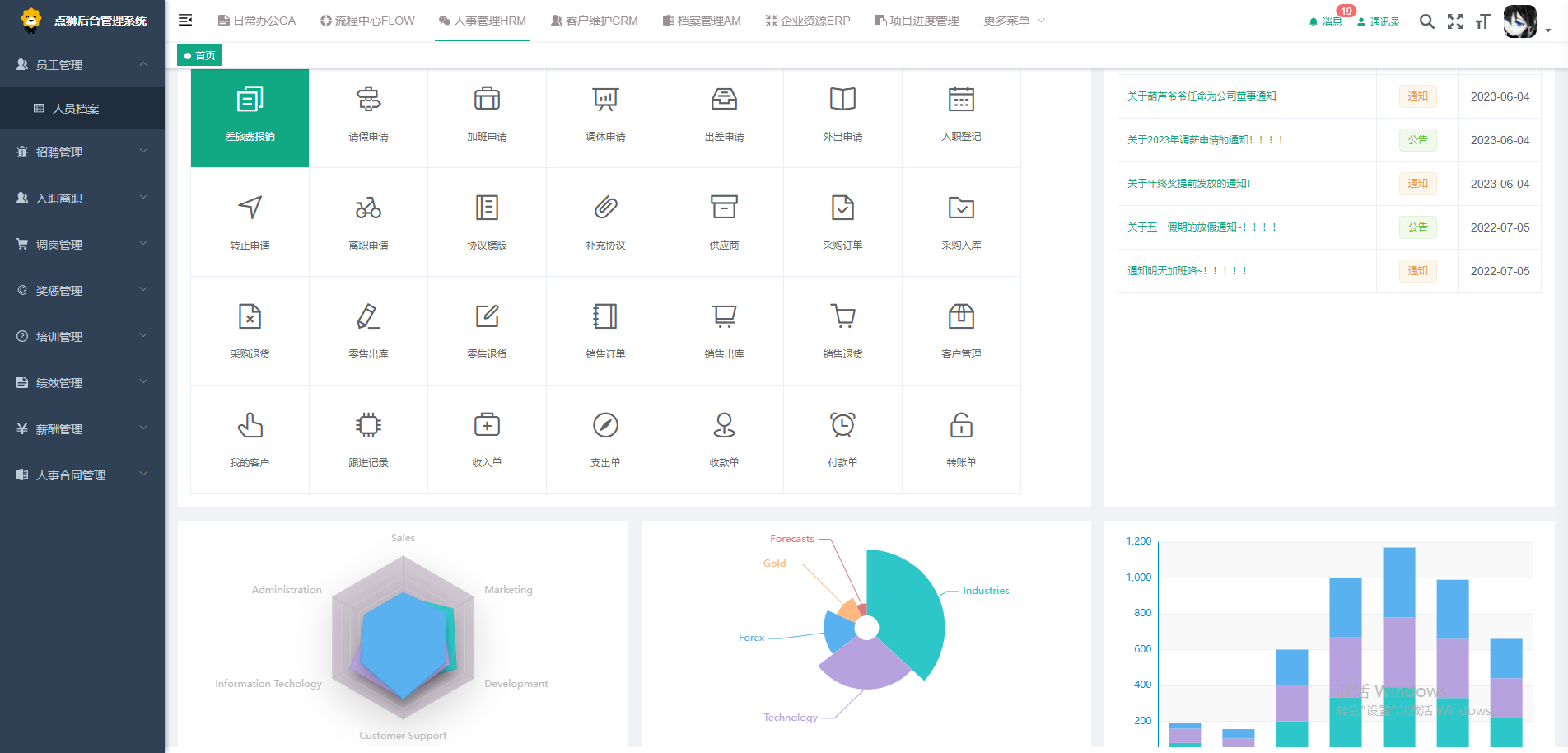1568x753 pixels.
Task: Open the 付款单 alarm clock icon
Action: click(842, 425)
